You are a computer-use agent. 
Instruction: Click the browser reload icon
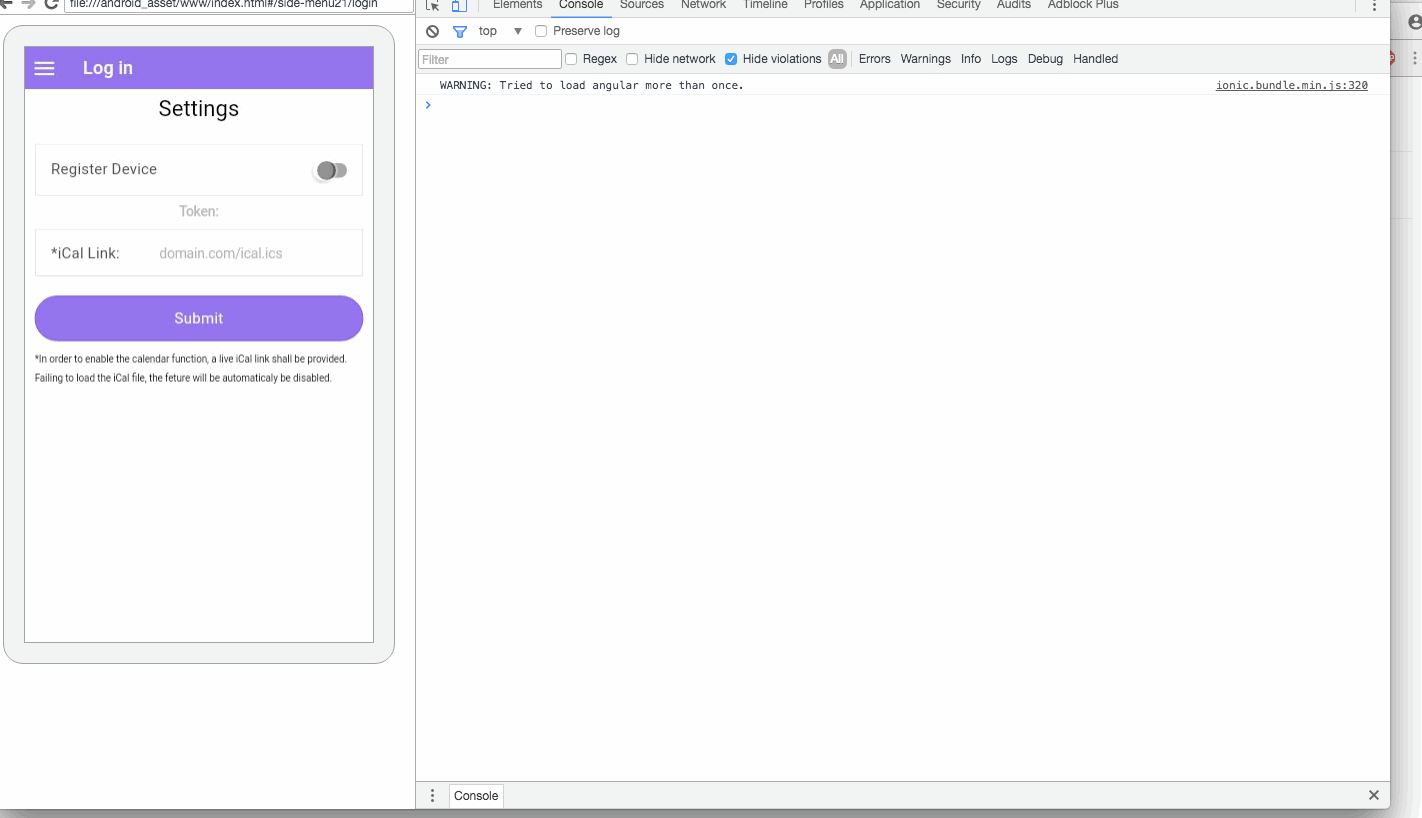[x=51, y=4]
